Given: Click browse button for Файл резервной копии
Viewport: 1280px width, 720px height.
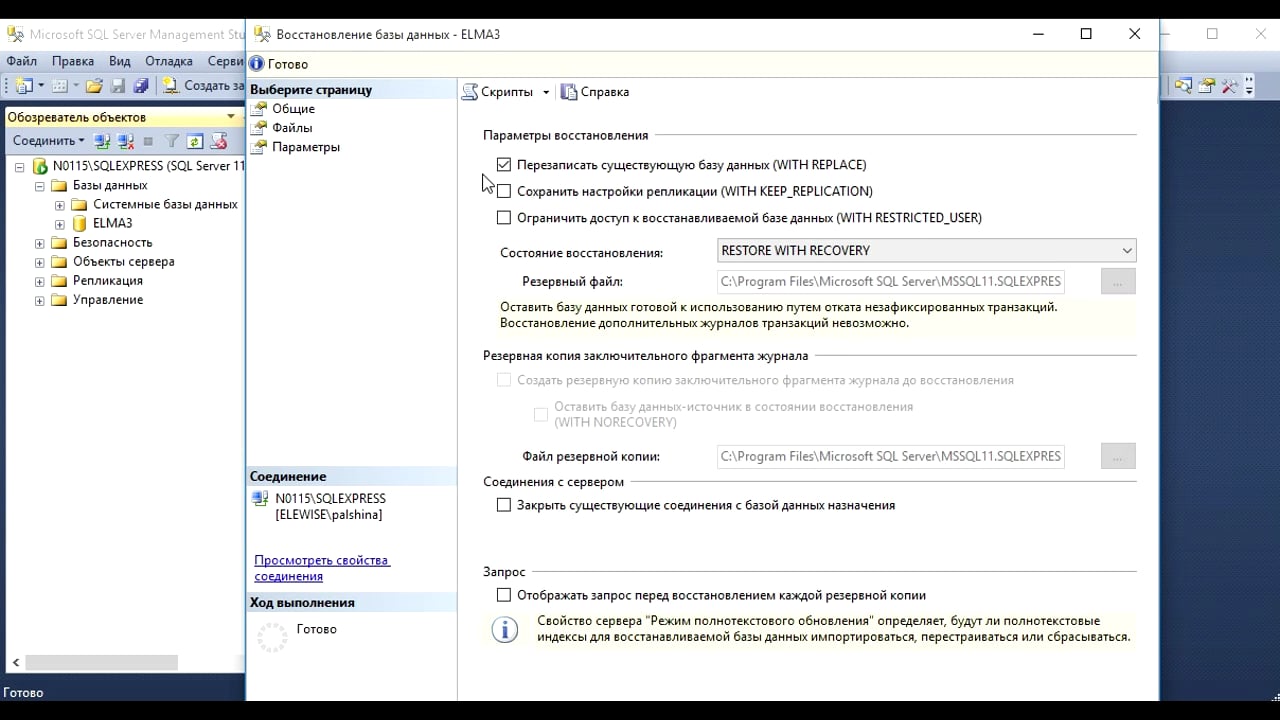Looking at the screenshot, I should pyautogui.click(x=1118, y=456).
